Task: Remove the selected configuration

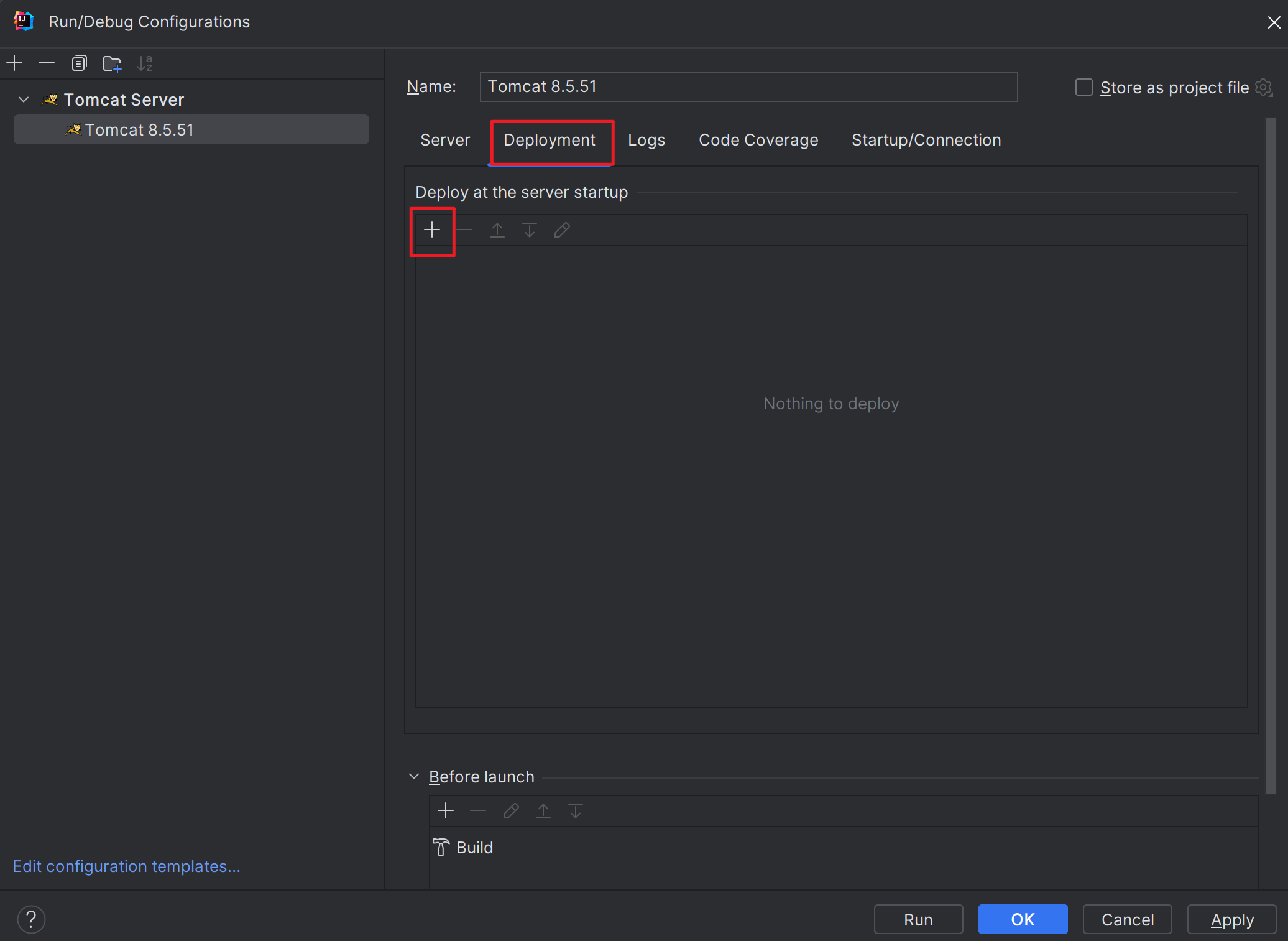Action: click(x=47, y=63)
